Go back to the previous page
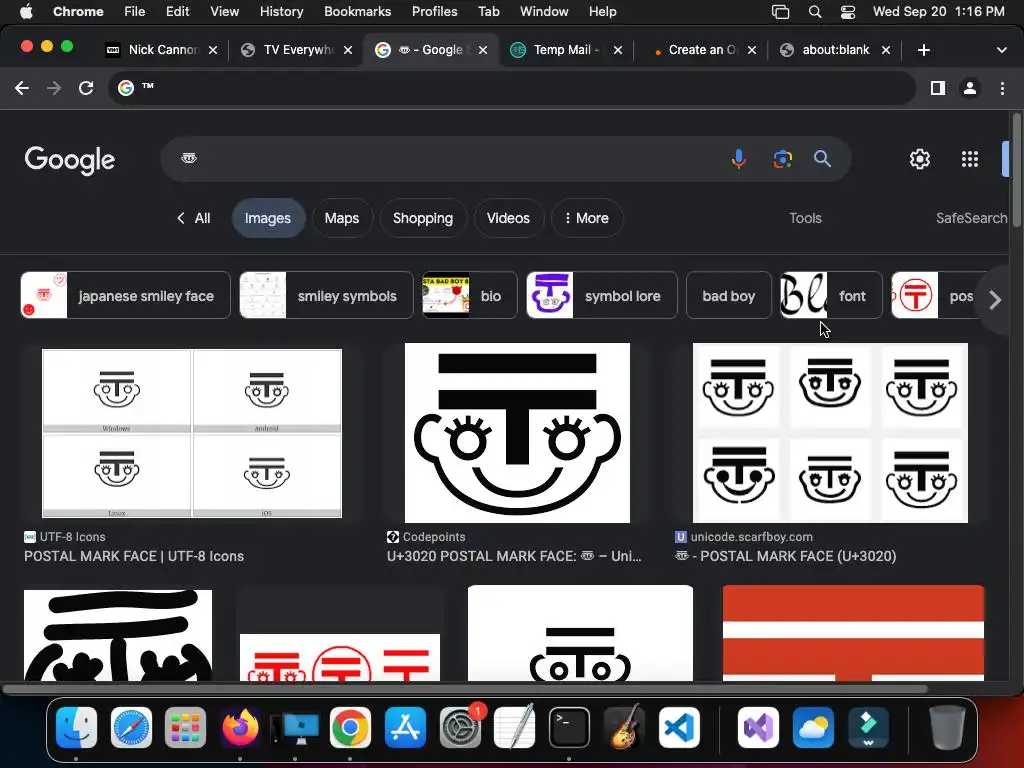 point(22,88)
